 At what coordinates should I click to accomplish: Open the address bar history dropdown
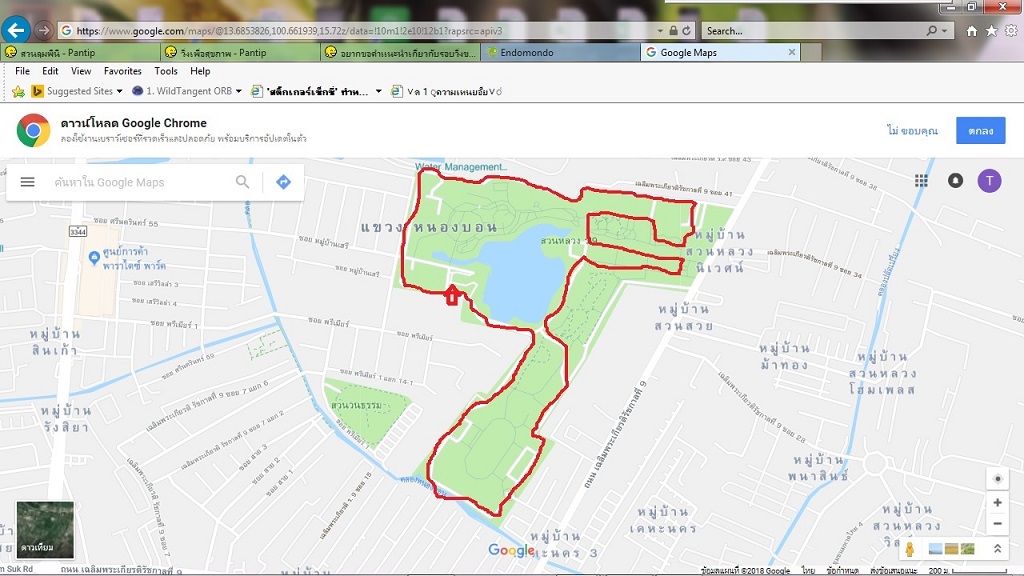(x=660, y=31)
